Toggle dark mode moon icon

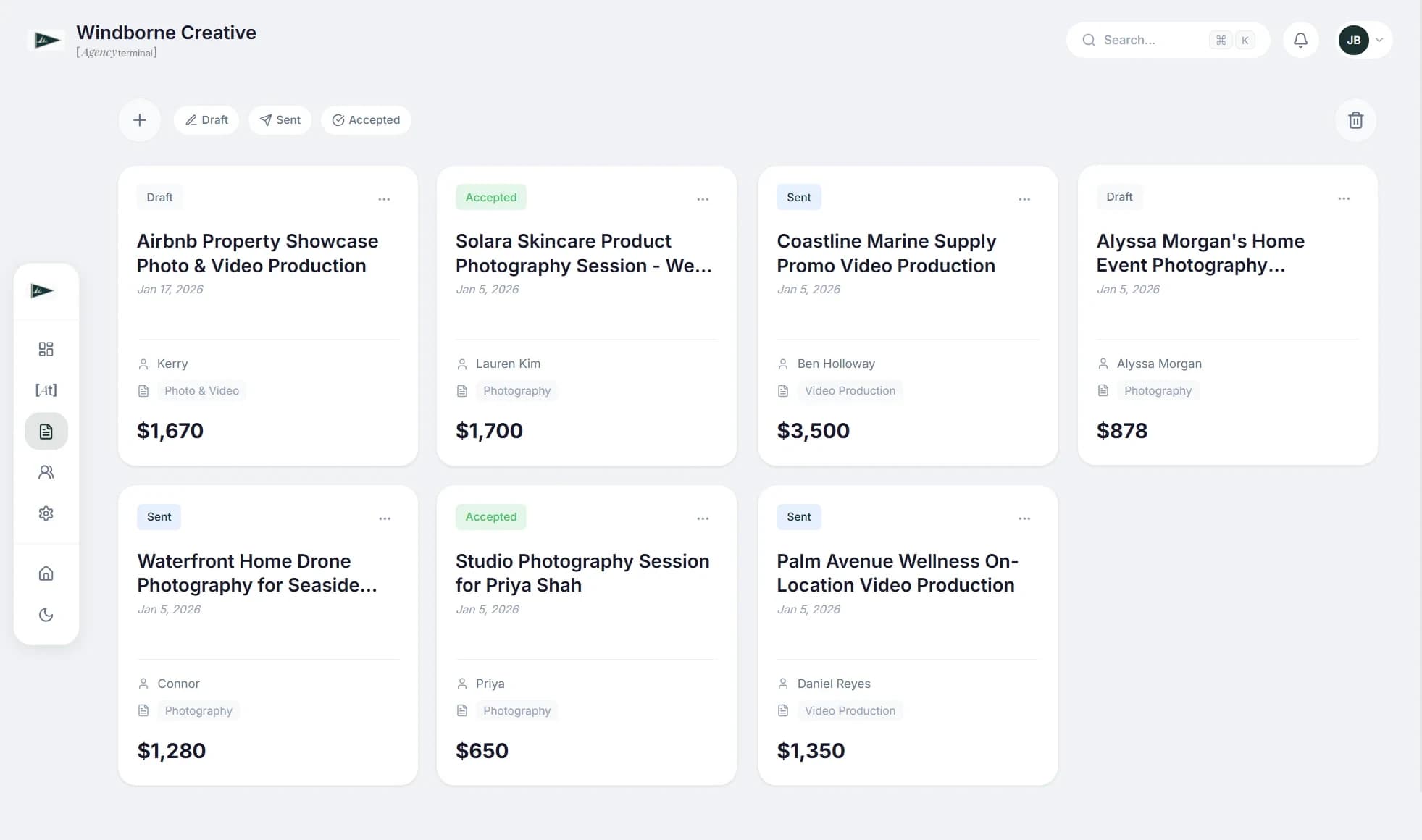tap(46, 615)
